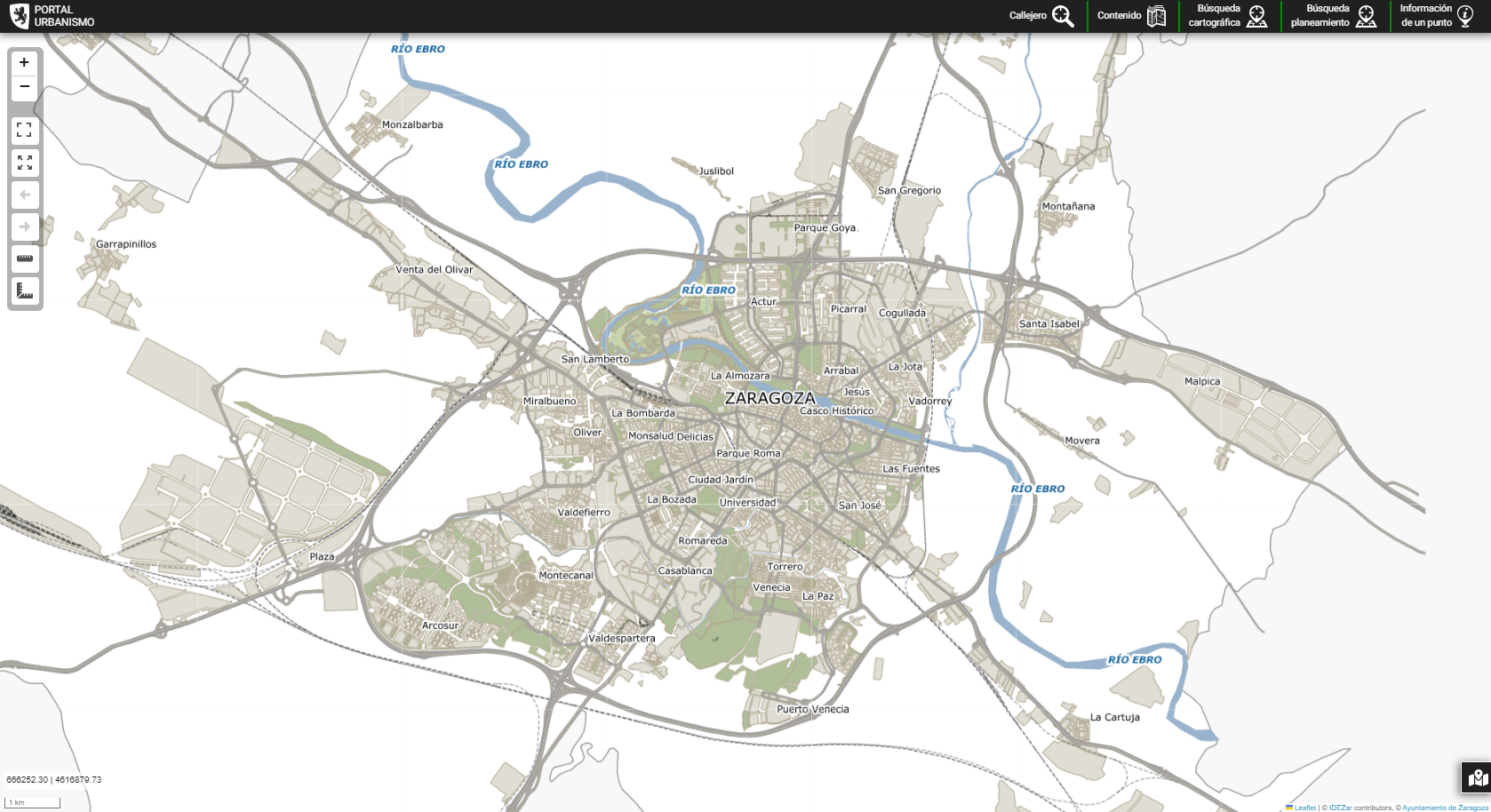Toggle the full screen map view
Viewport: 1491px width, 812px height.
25,163
